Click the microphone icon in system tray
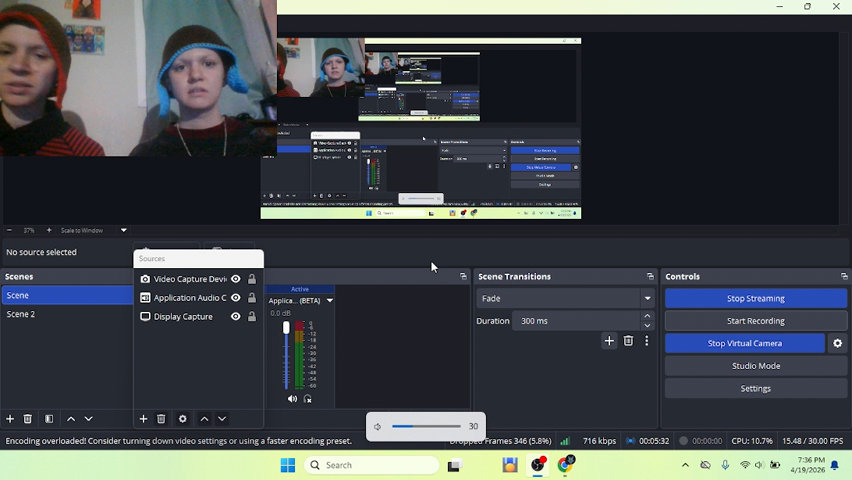 (725, 465)
